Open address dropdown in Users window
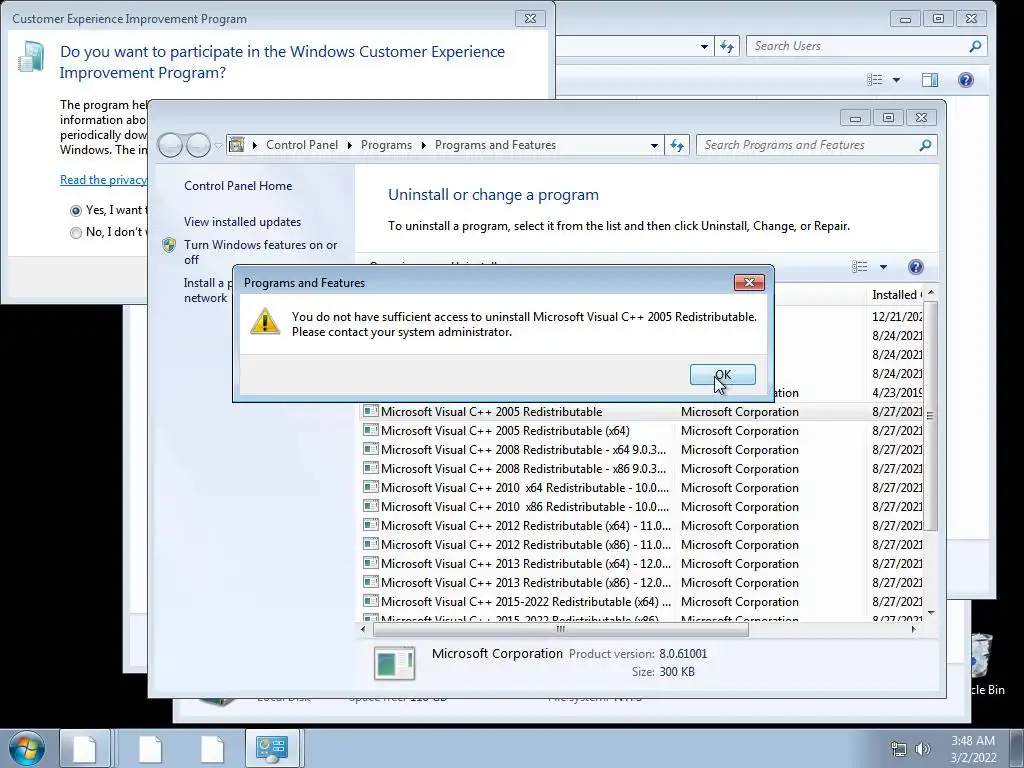Screen dimensions: 1024x768 click(704, 46)
